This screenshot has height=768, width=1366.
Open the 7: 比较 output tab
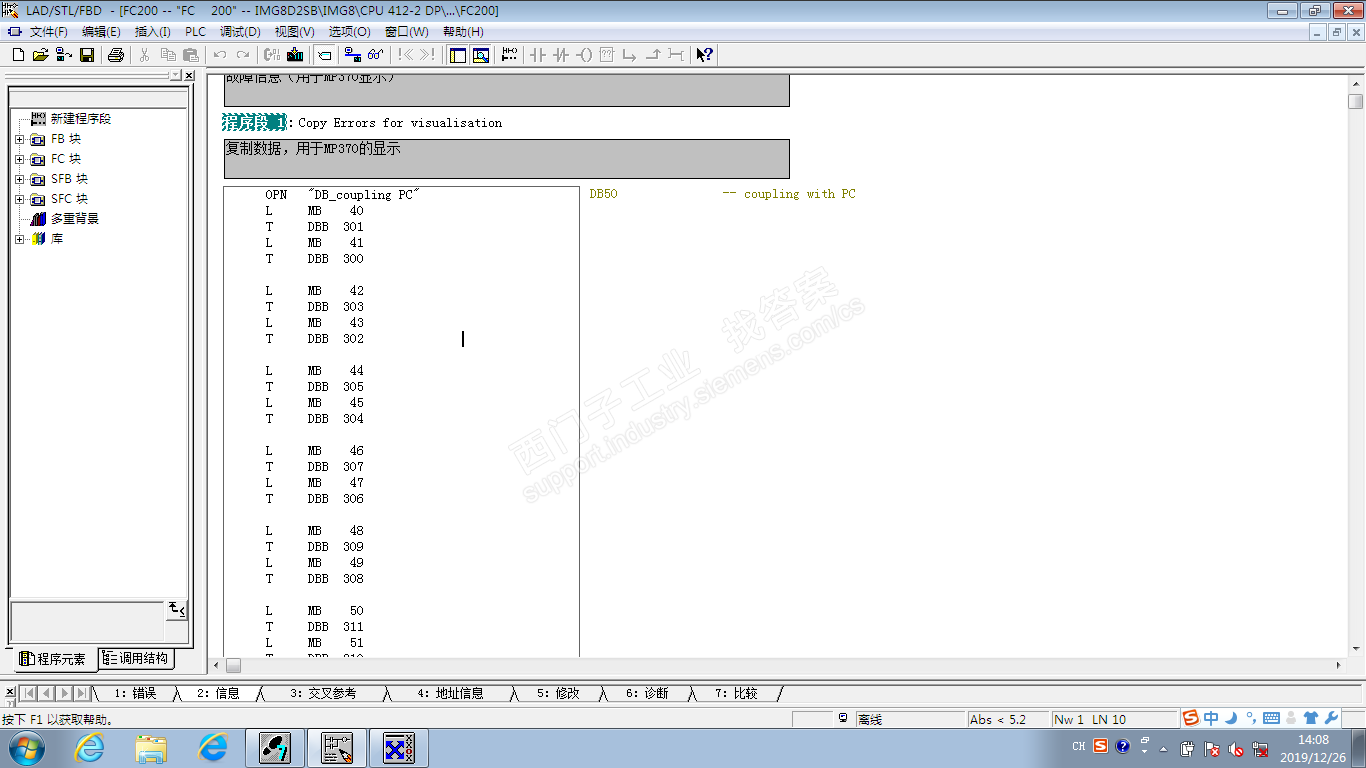tap(736, 693)
